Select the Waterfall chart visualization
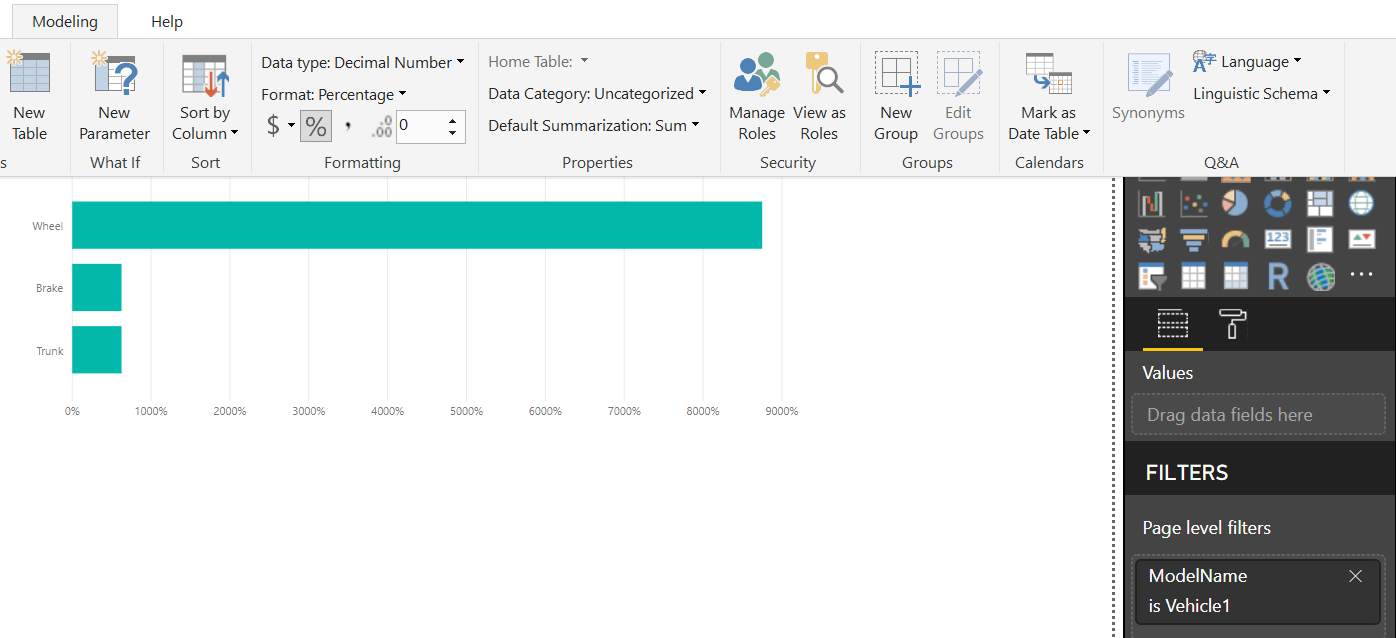The height and width of the screenshot is (638, 1396). click(1151, 203)
